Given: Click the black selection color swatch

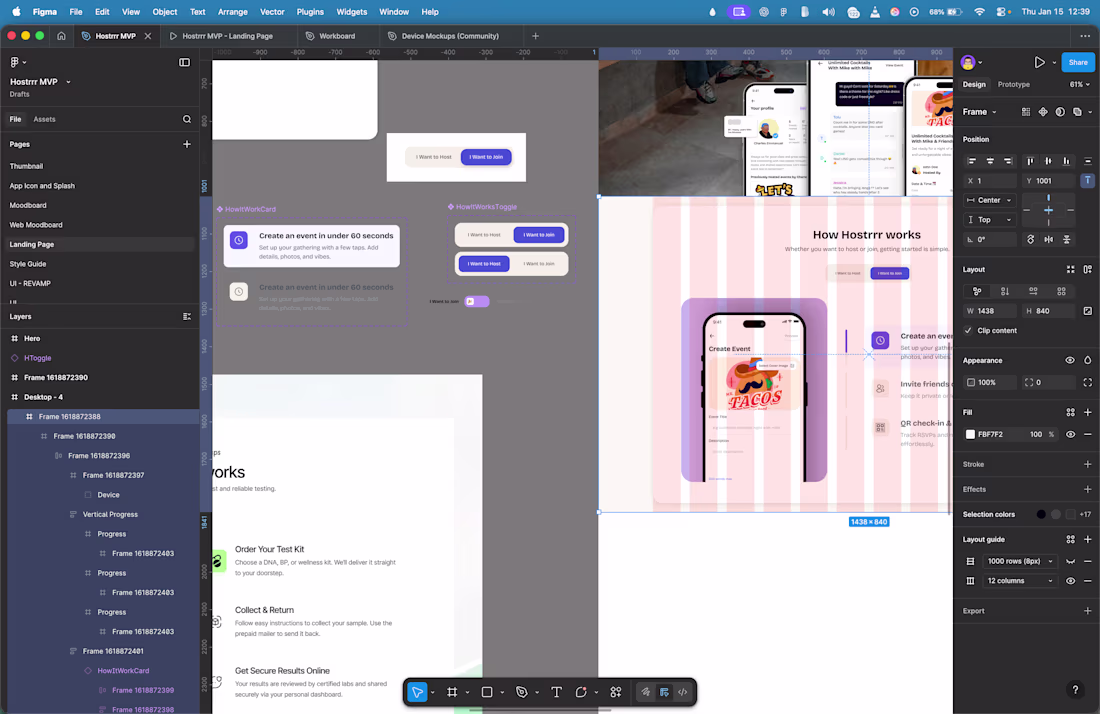Looking at the screenshot, I should click(x=1041, y=514).
